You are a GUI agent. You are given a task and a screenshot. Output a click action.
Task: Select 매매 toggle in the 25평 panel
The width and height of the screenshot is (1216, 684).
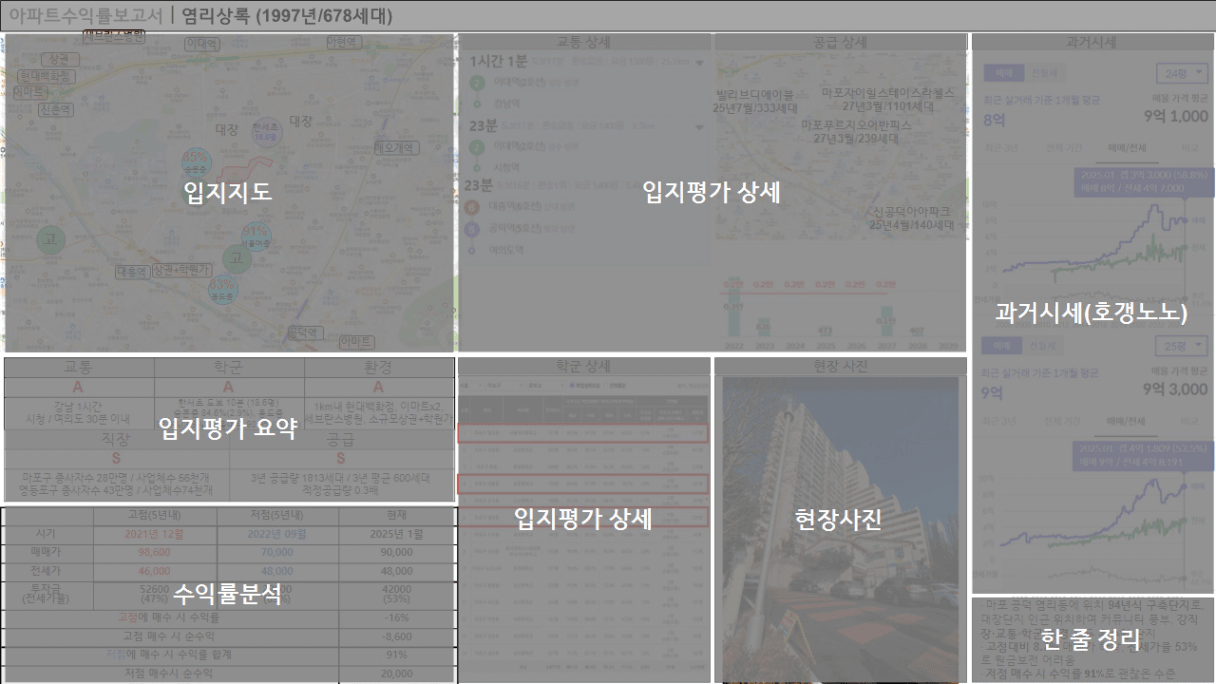tap(1003, 345)
